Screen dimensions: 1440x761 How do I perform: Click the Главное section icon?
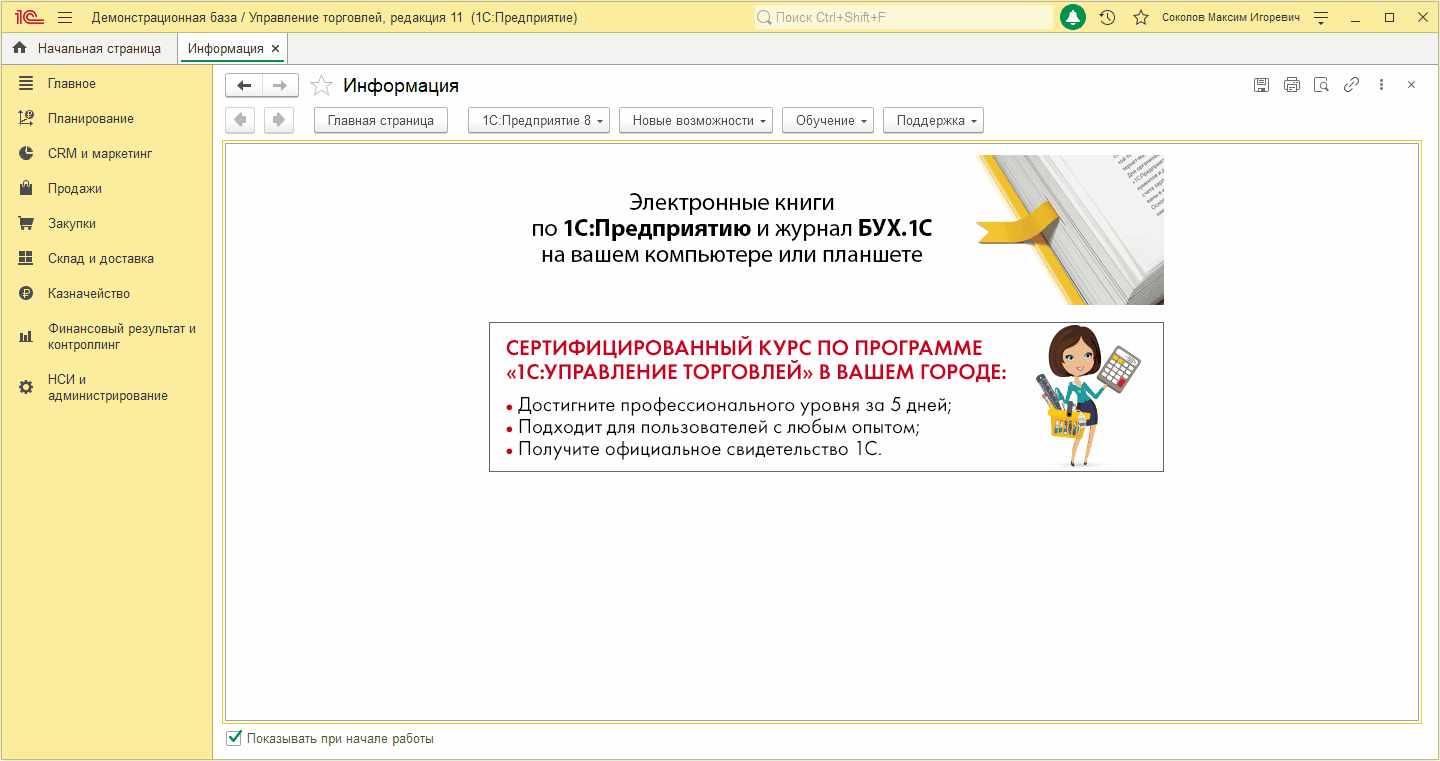26,84
